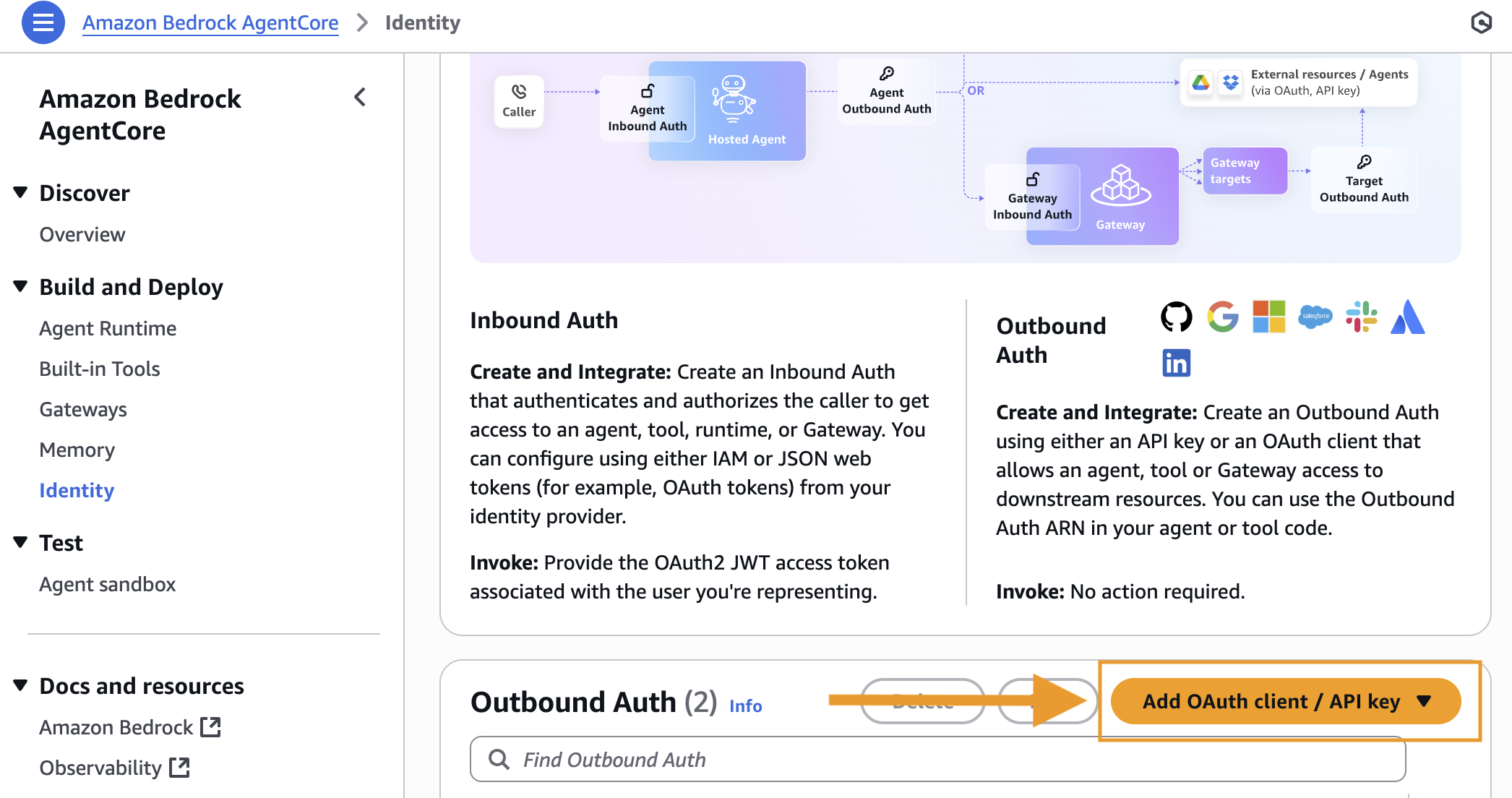1512x798 pixels.
Task: Go to Agent Runtime in sidebar
Action: [x=108, y=329]
